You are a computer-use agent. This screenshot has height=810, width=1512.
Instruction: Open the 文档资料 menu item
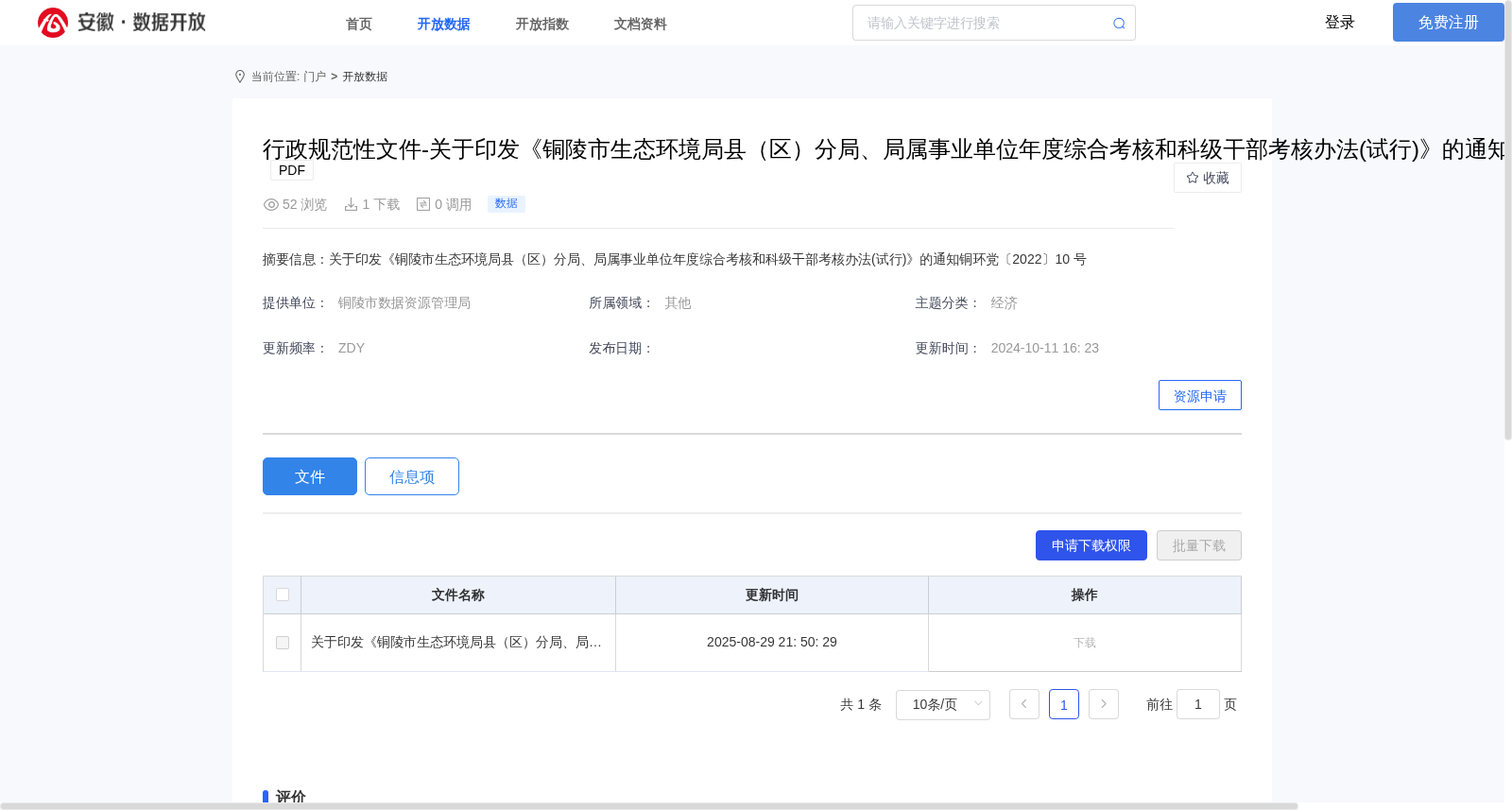pyautogui.click(x=641, y=24)
